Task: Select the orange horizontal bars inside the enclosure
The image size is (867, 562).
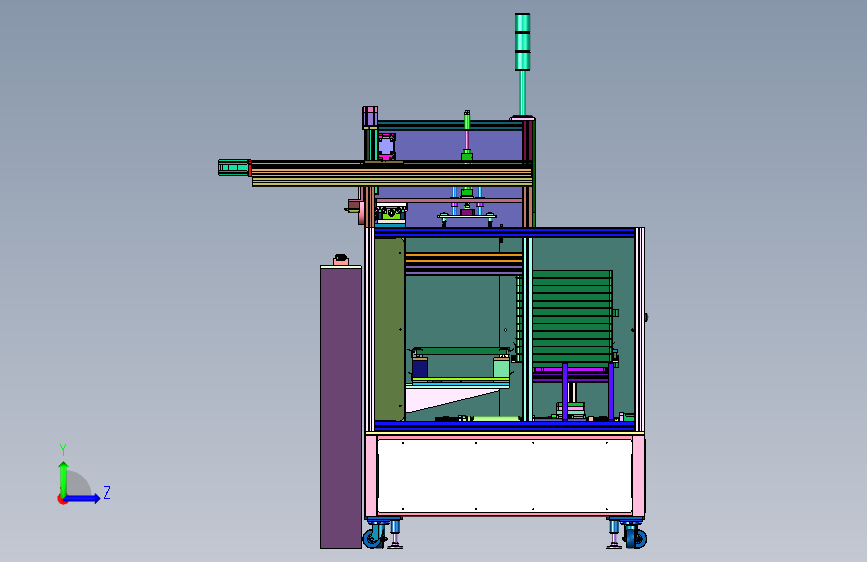Action: pyautogui.click(x=464, y=258)
